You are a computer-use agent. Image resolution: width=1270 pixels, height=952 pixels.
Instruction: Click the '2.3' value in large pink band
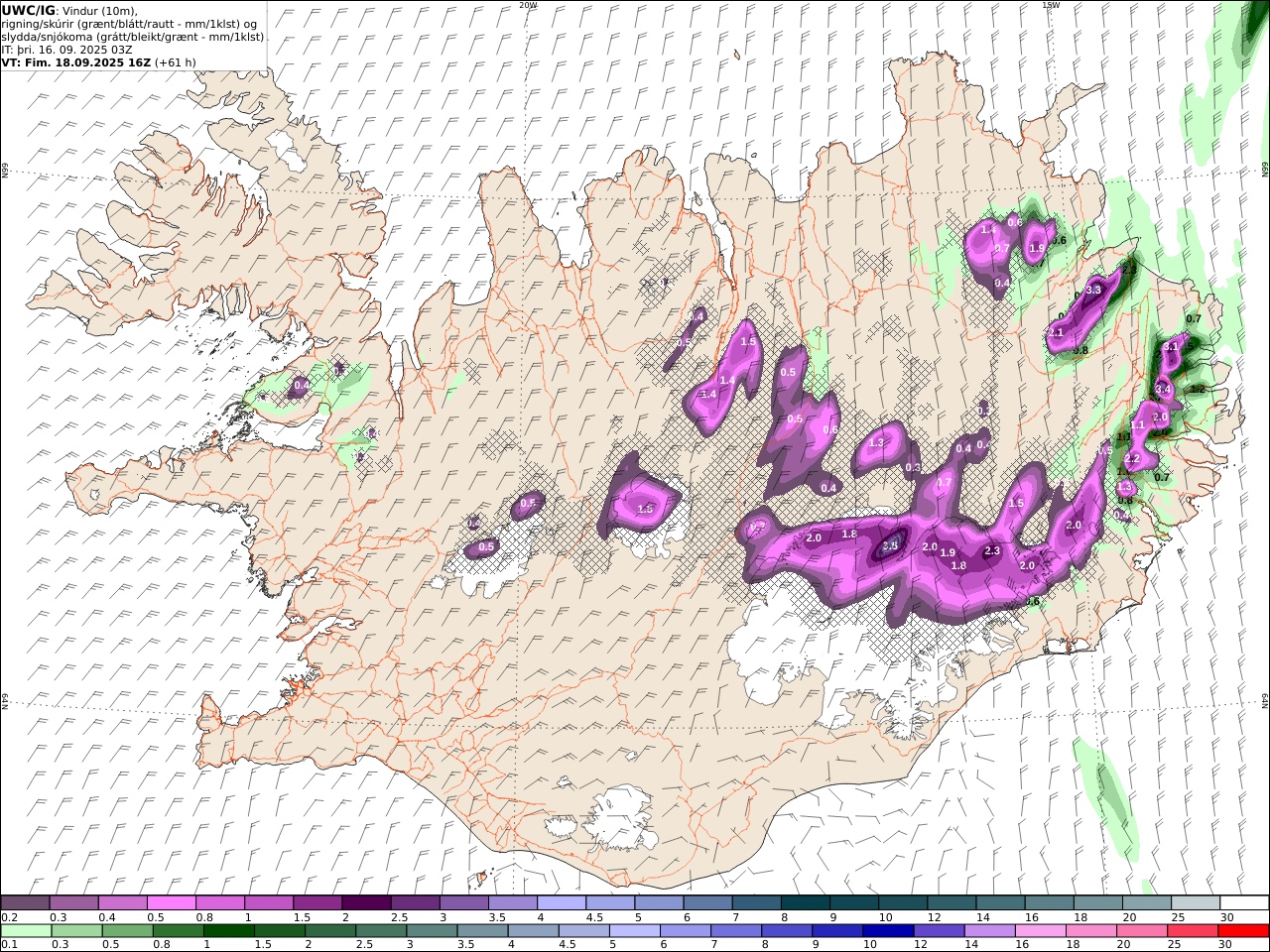tap(992, 550)
